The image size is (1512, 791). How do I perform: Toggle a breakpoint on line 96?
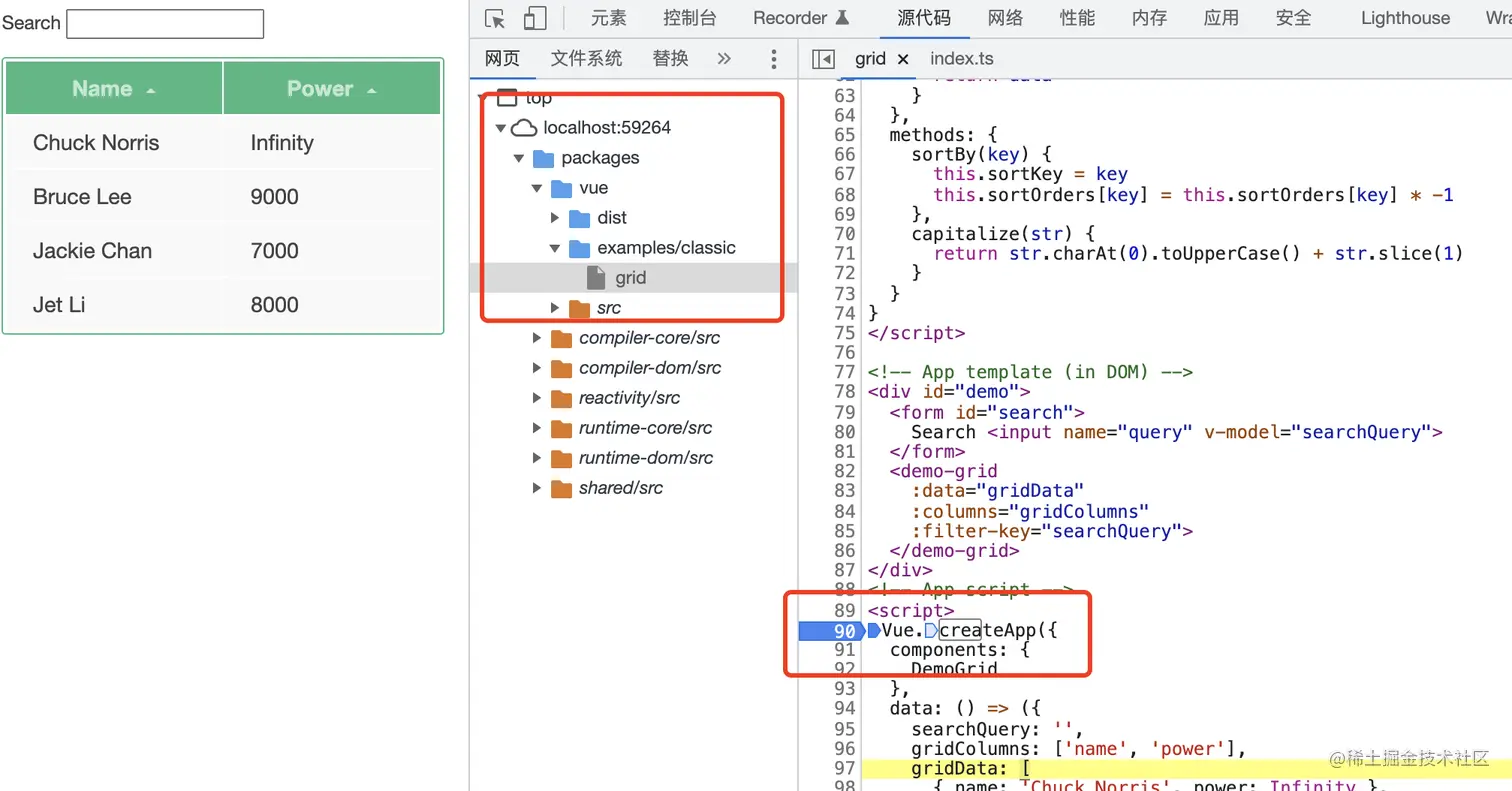845,749
